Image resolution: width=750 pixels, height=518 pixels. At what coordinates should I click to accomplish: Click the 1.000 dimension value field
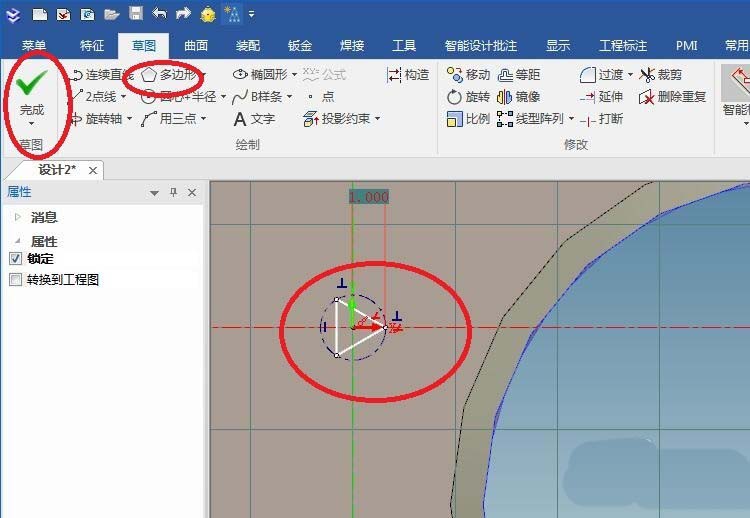click(368, 197)
